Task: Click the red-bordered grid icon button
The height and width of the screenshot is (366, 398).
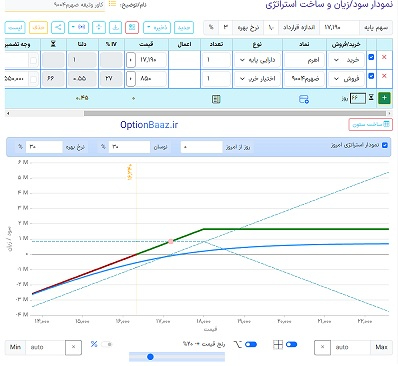Action: (x=132, y=27)
